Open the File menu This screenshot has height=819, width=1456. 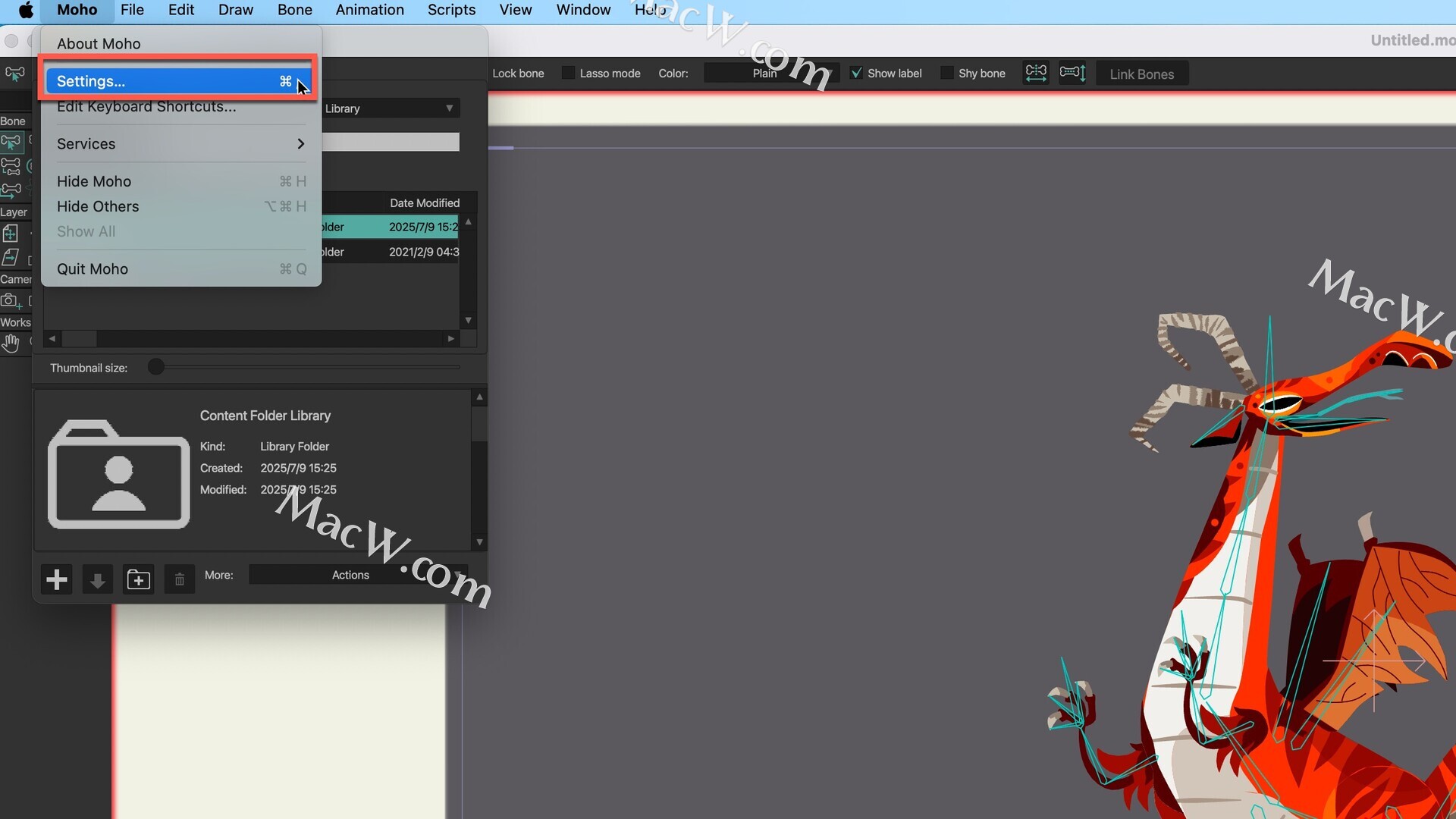pos(132,10)
